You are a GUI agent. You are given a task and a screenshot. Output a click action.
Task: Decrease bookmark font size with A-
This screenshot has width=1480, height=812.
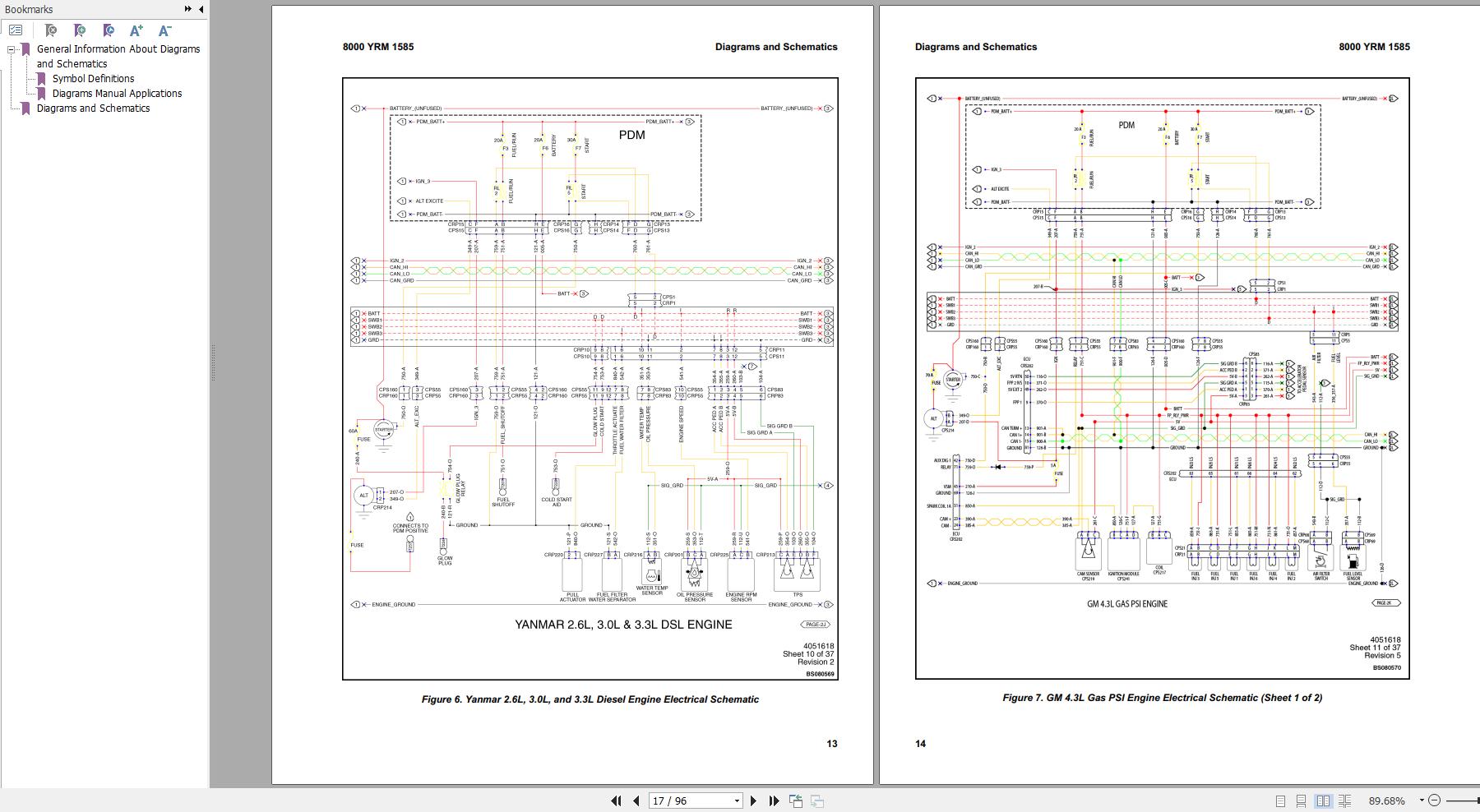(x=164, y=30)
